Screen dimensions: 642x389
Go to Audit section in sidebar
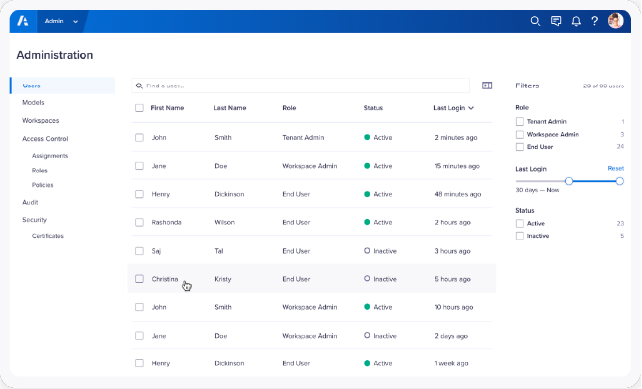[x=30, y=202]
